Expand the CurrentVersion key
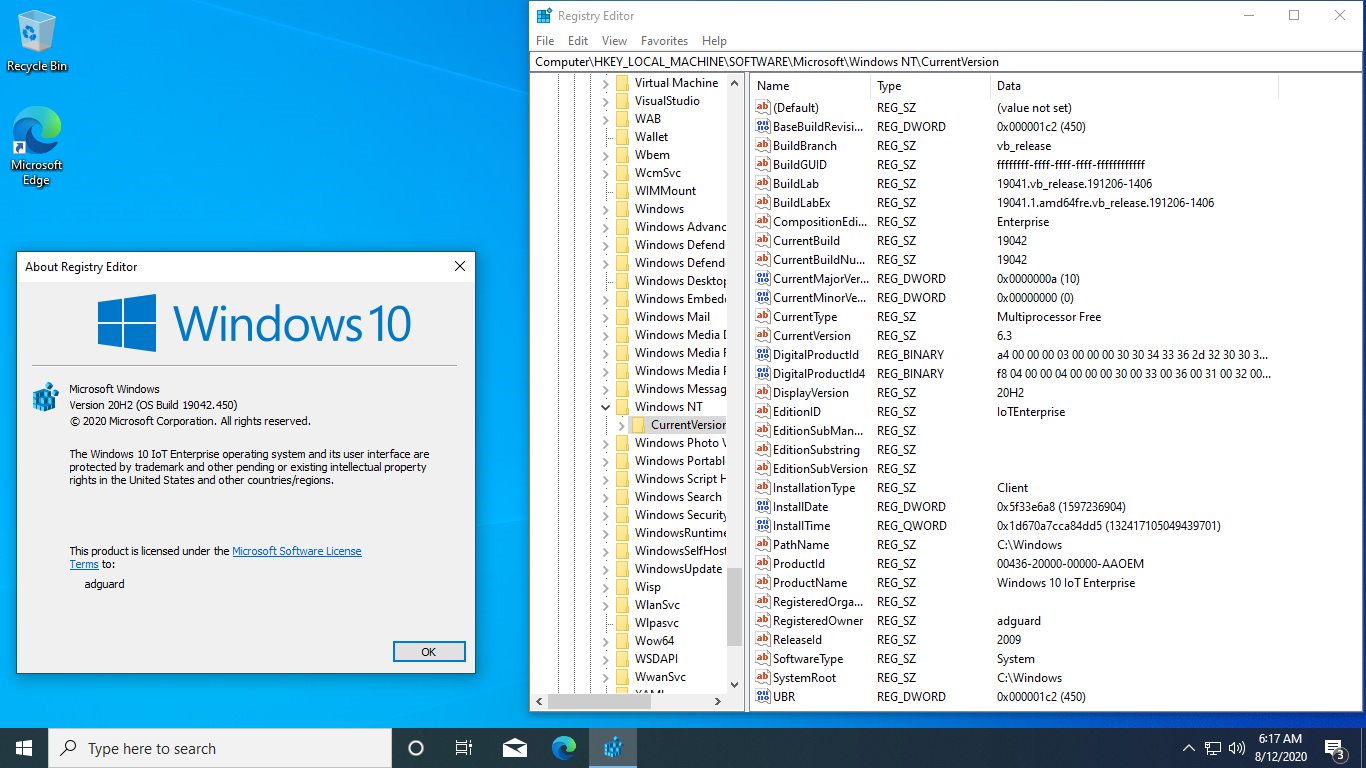Viewport: 1366px width, 768px height. (622, 425)
